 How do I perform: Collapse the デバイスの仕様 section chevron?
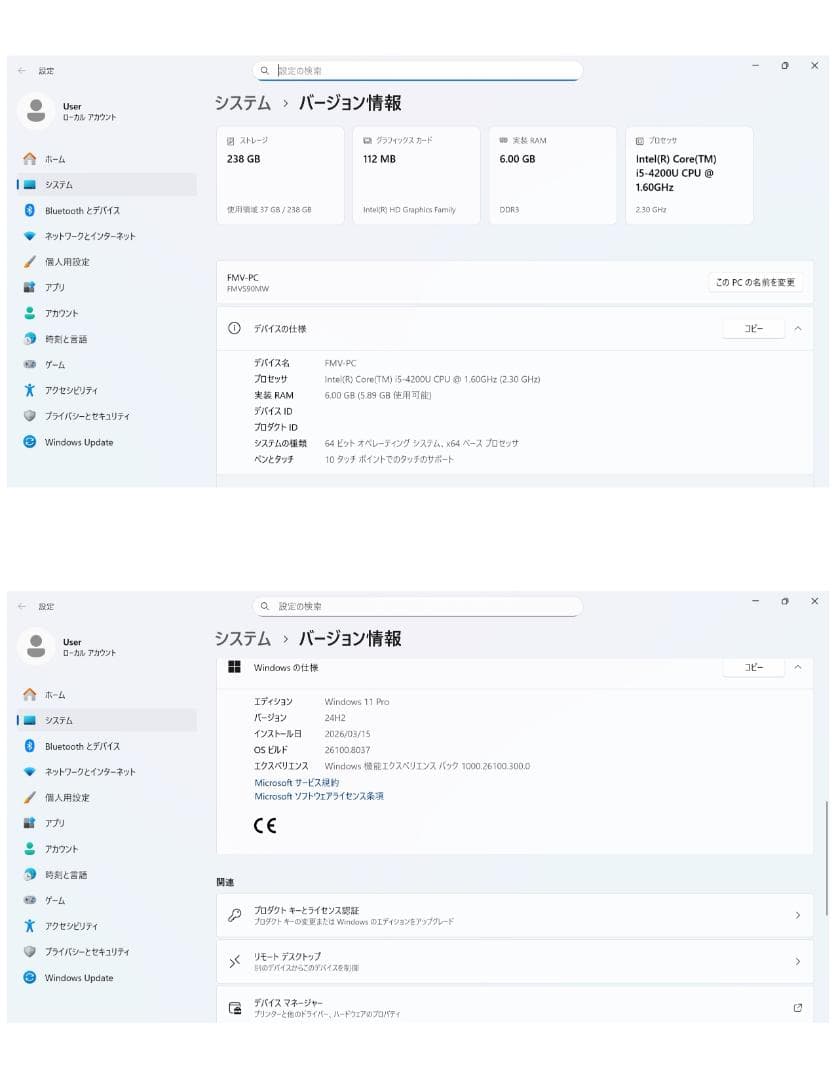point(798,329)
